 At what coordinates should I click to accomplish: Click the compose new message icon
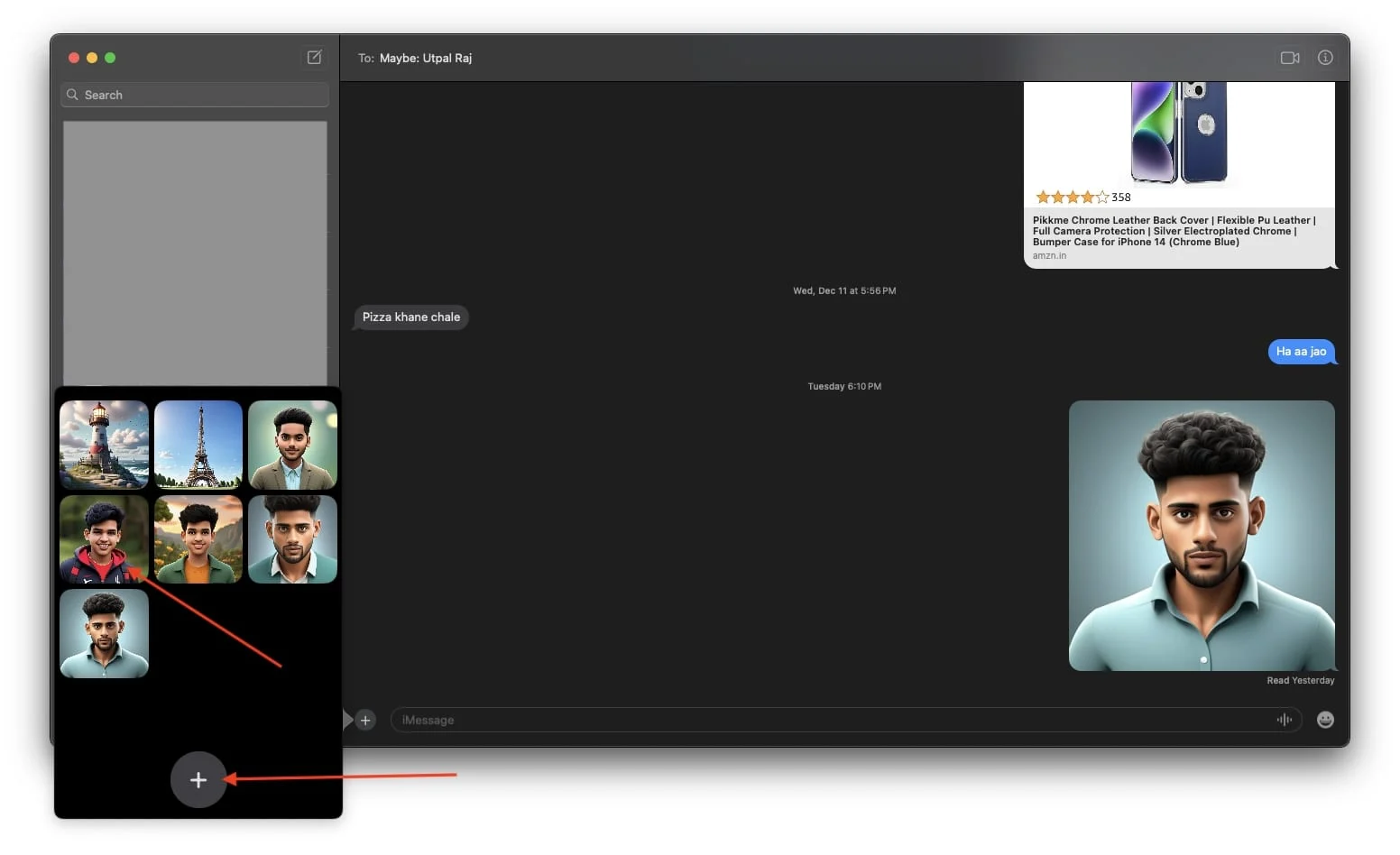pyautogui.click(x=314, y=58)
